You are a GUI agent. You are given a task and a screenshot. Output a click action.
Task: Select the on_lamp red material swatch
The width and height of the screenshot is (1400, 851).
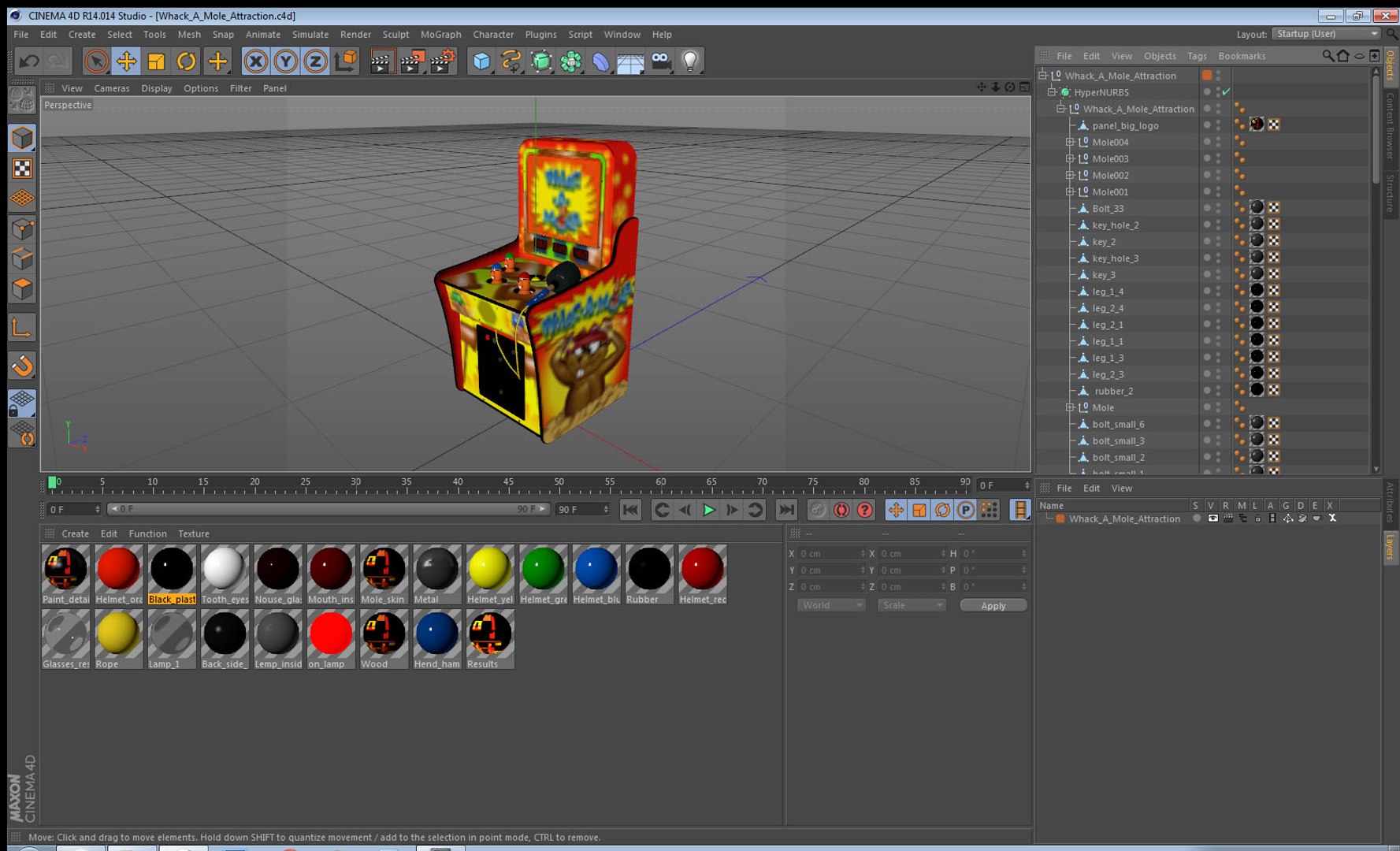331,639
